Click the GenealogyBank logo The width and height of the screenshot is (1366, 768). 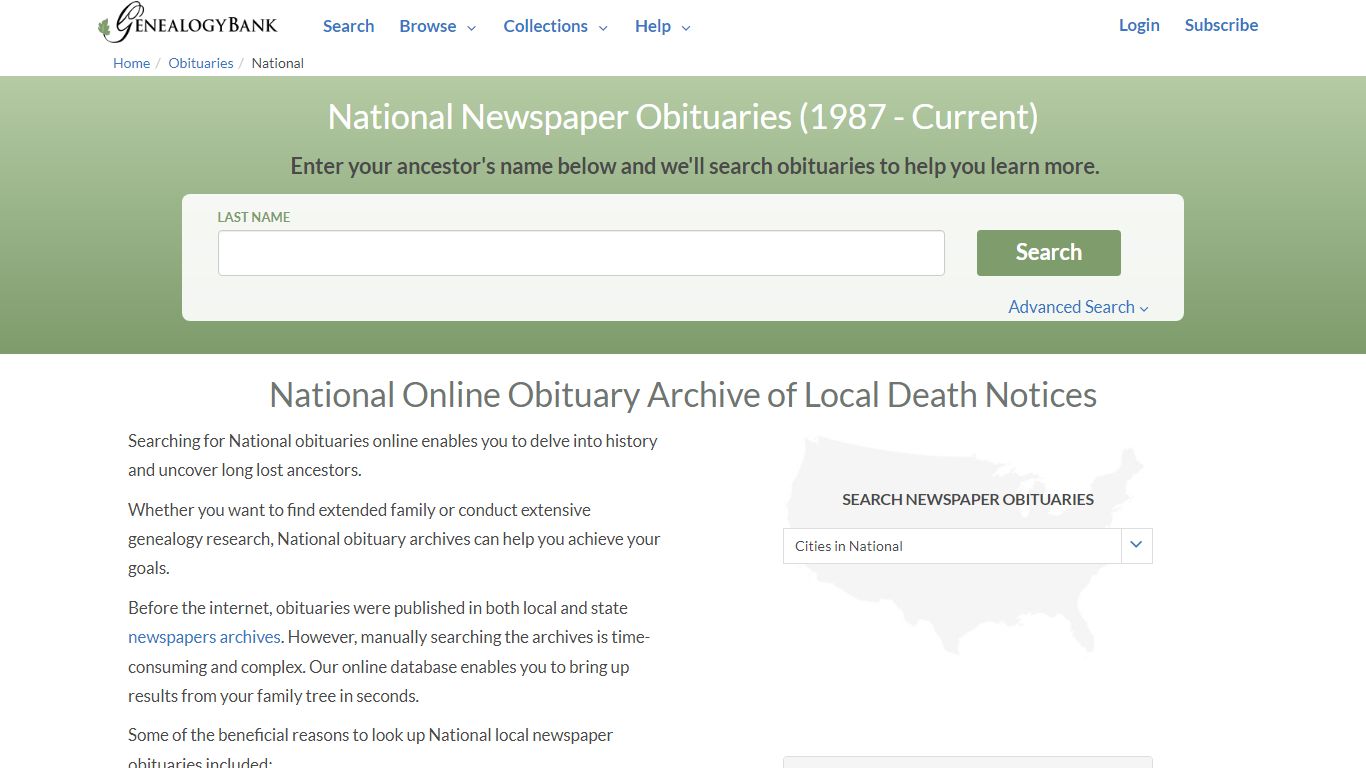pos(188,23)
